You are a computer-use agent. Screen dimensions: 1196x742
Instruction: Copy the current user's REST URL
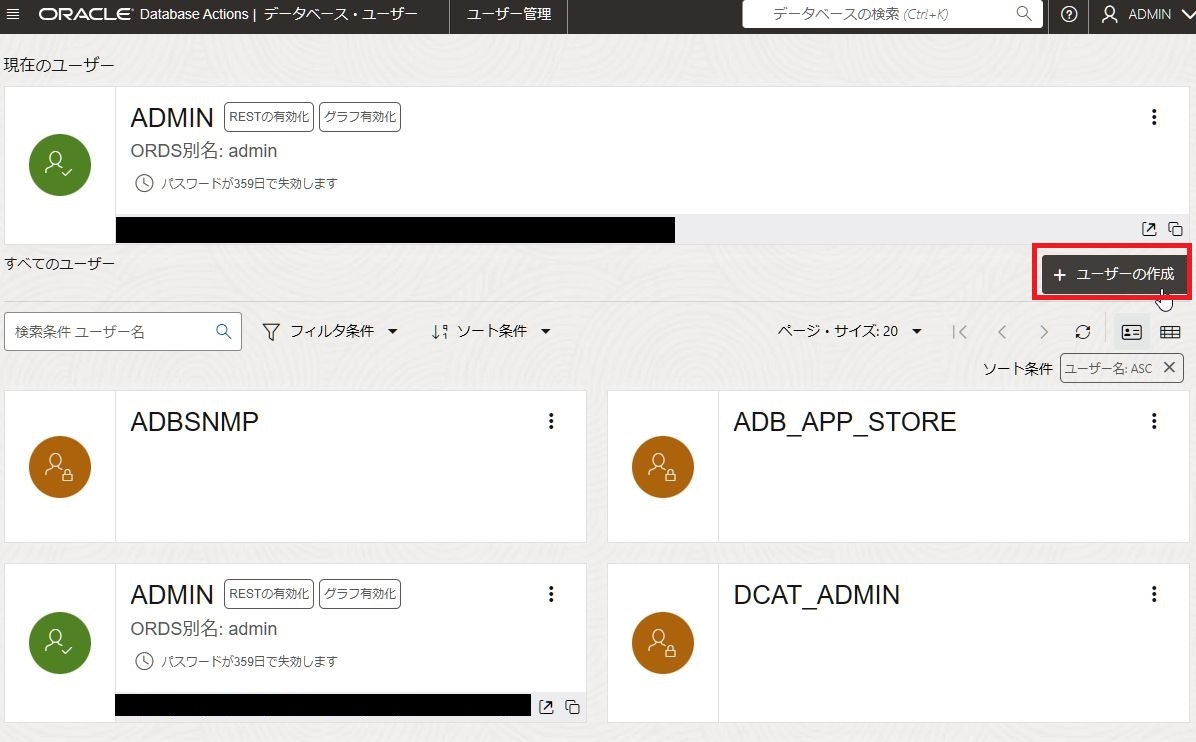[1175, 229]
